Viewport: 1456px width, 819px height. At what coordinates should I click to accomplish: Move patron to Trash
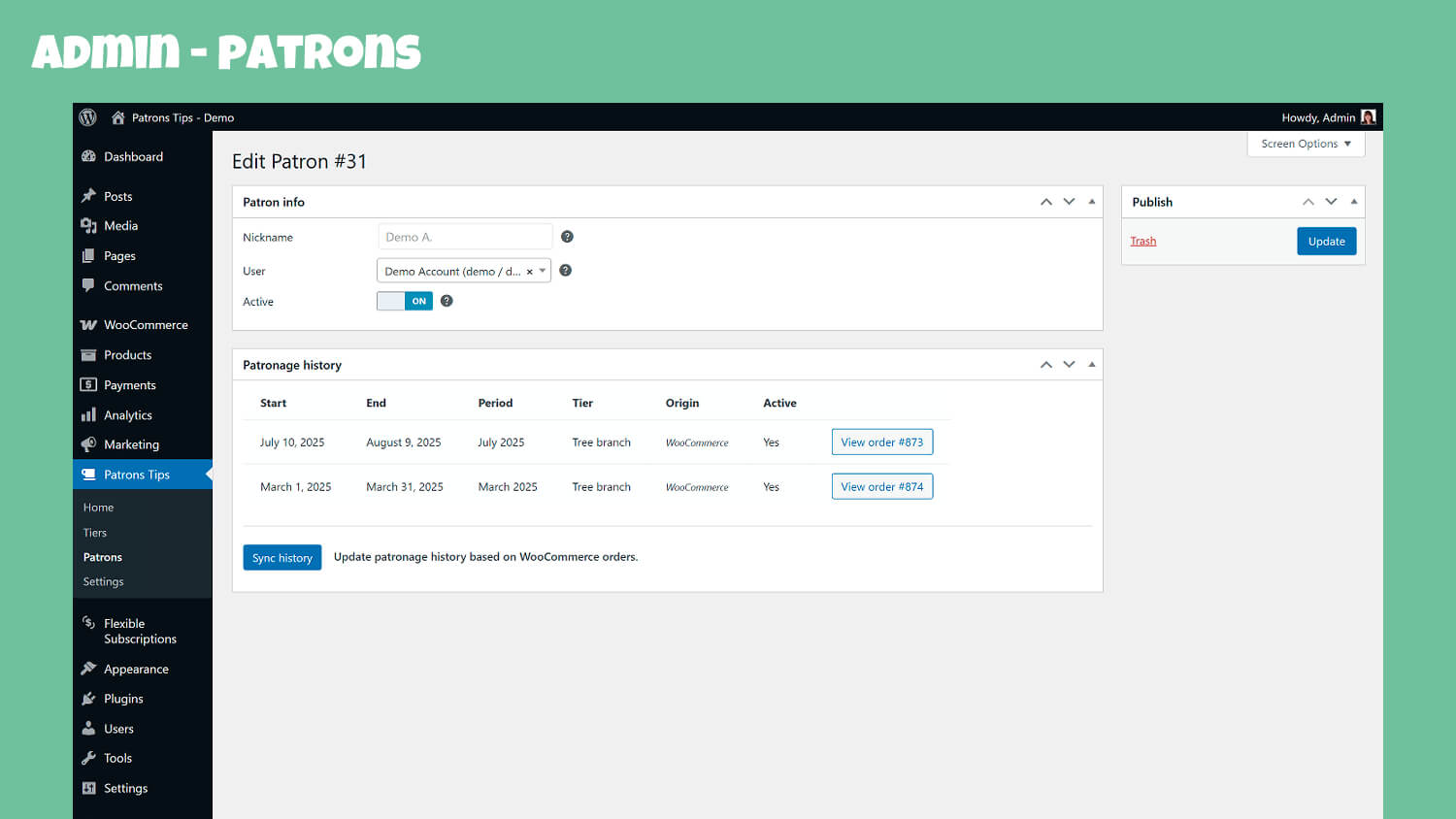pyautogui.click(x=1143, y=242)
